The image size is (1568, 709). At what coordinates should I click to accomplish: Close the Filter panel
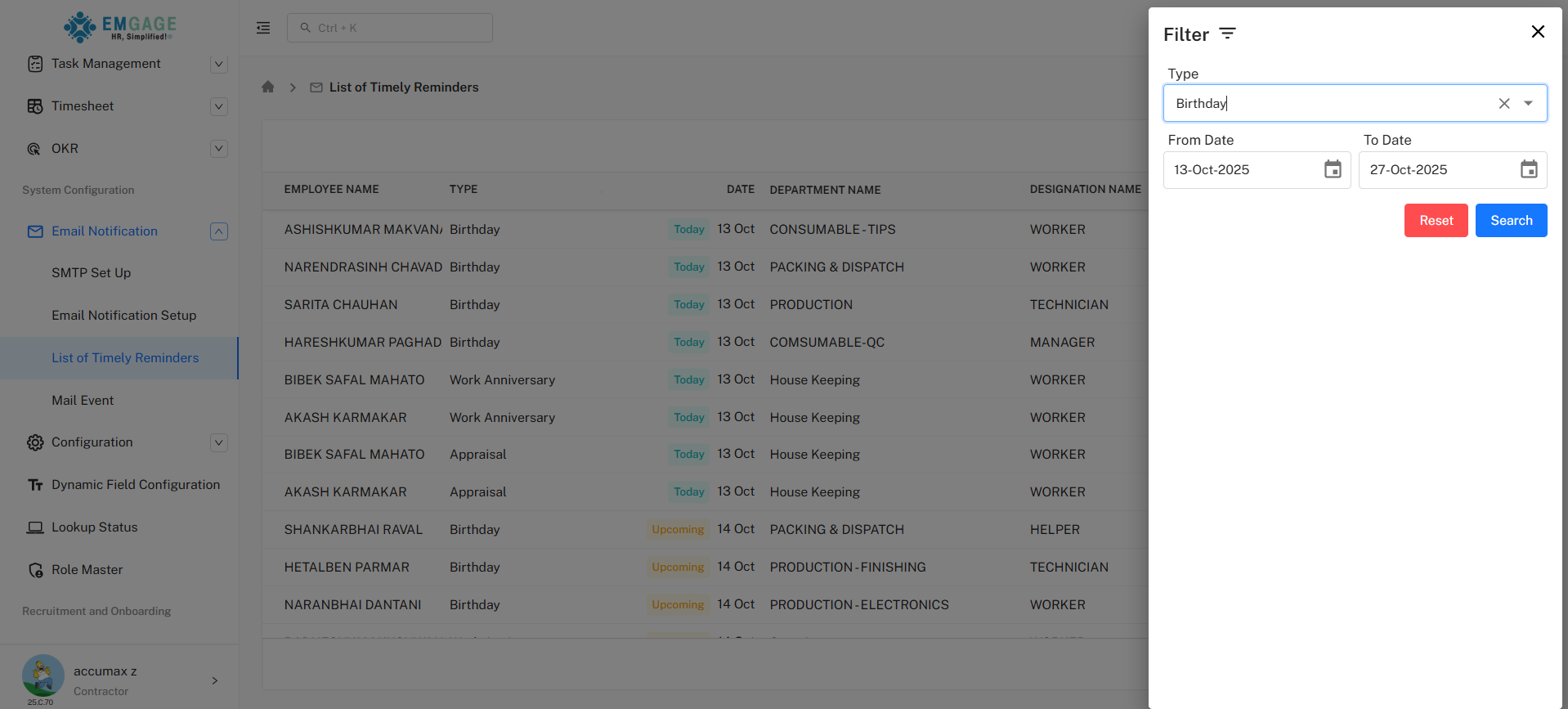coord(1537,32)
